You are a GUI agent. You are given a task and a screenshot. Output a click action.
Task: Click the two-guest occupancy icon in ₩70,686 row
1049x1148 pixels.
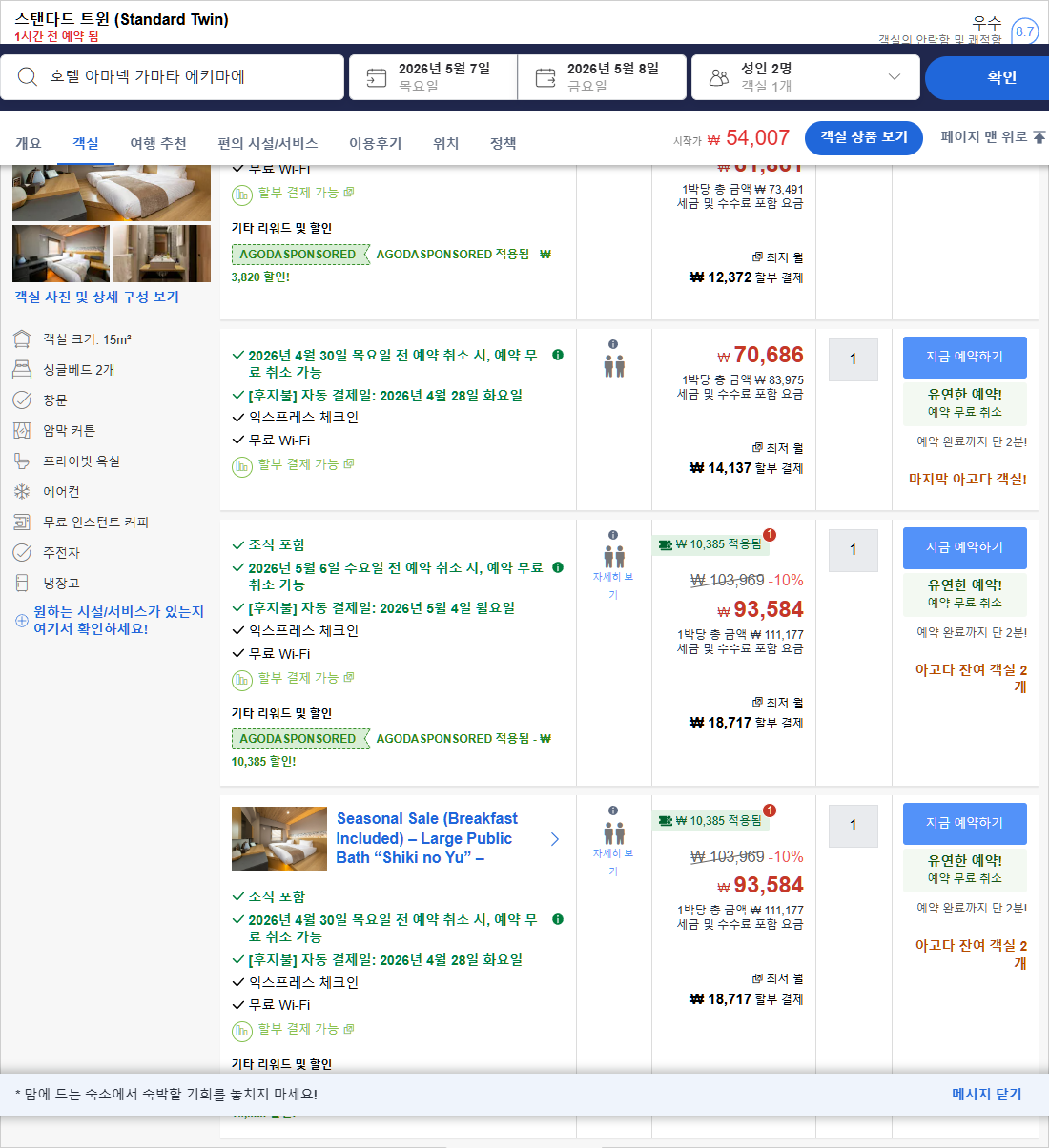(x=614, y=365)
